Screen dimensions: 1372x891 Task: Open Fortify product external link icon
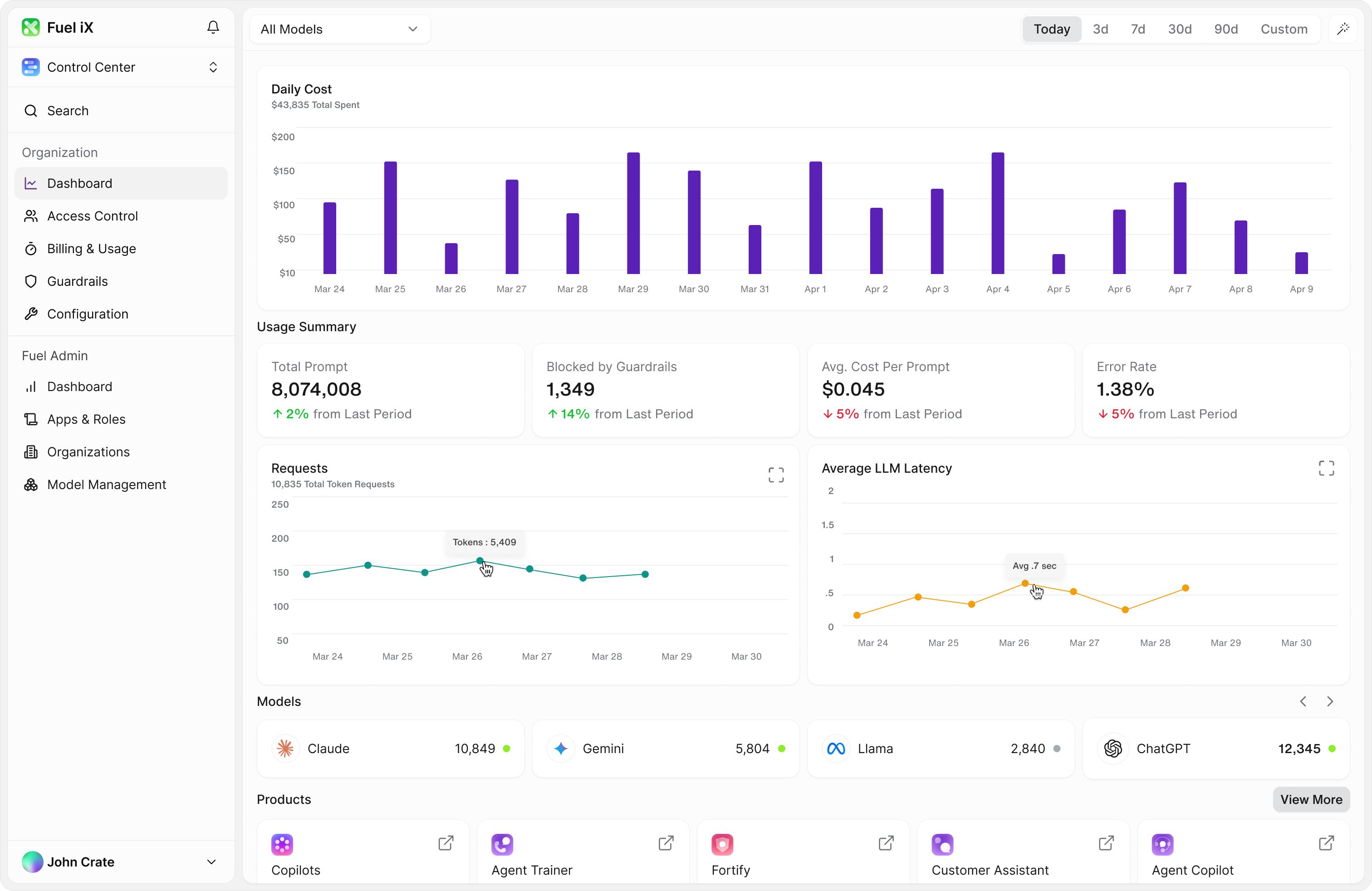click(886, 843)
